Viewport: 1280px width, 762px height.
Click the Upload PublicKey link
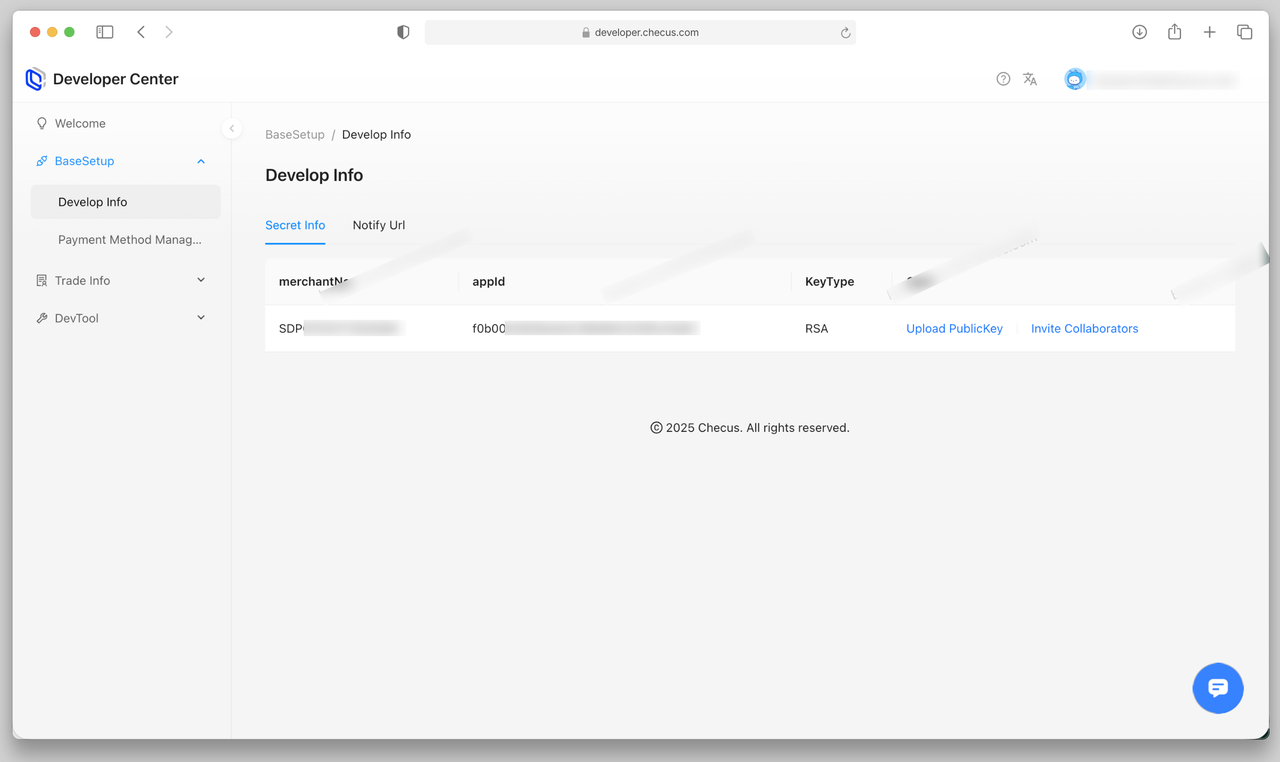pyautogui.click(x=954, y=328)
